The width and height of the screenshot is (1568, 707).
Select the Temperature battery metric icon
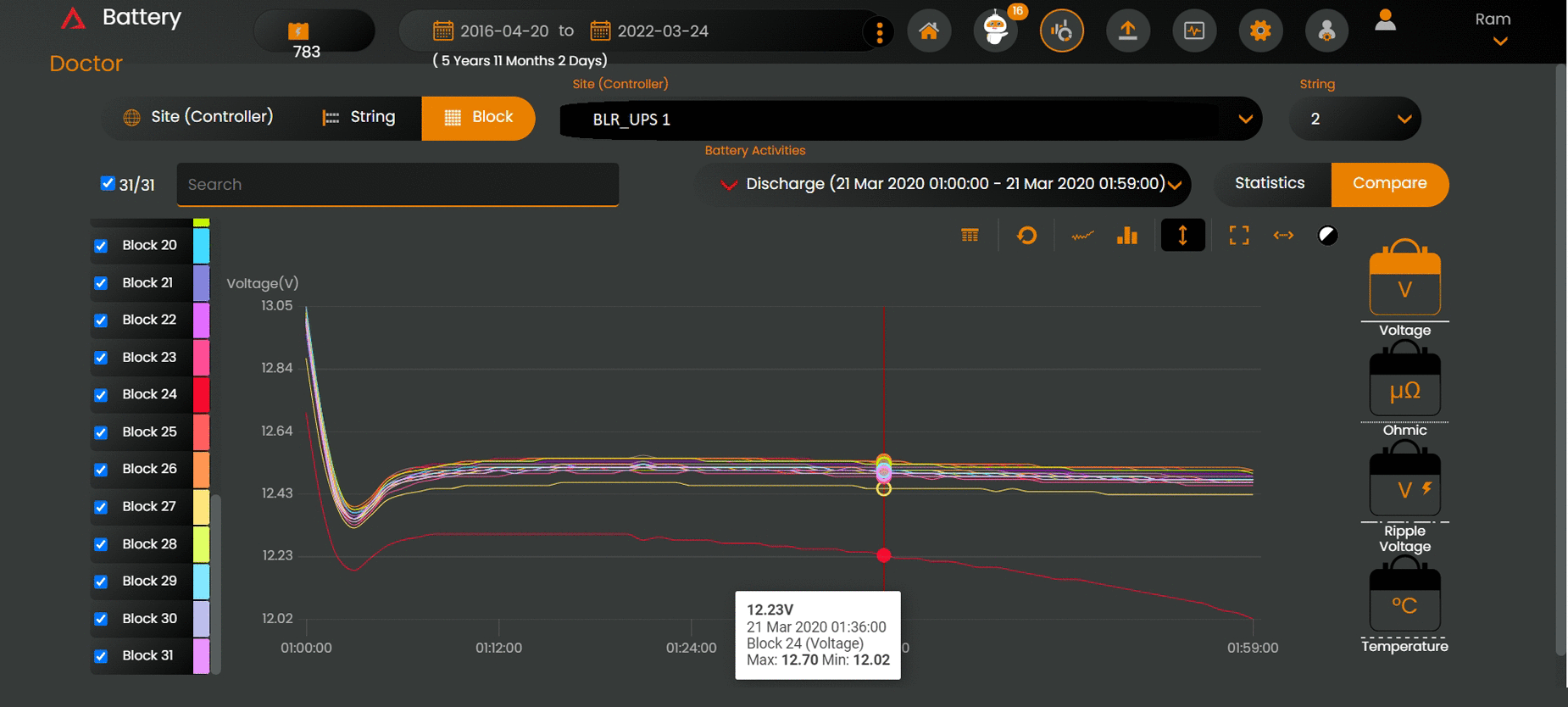tap(1404, 601)
